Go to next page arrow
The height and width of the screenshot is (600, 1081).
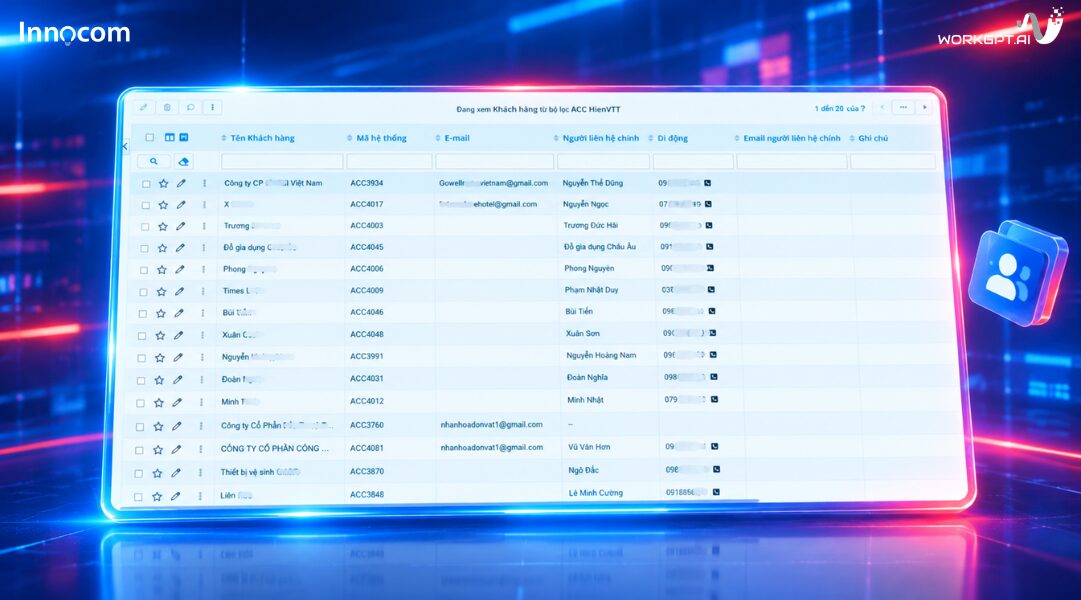[x=925, y=108]
